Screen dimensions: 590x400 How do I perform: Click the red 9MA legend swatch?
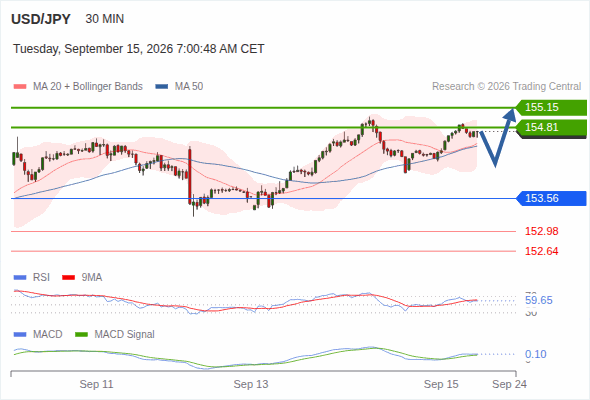click(68, 278)
